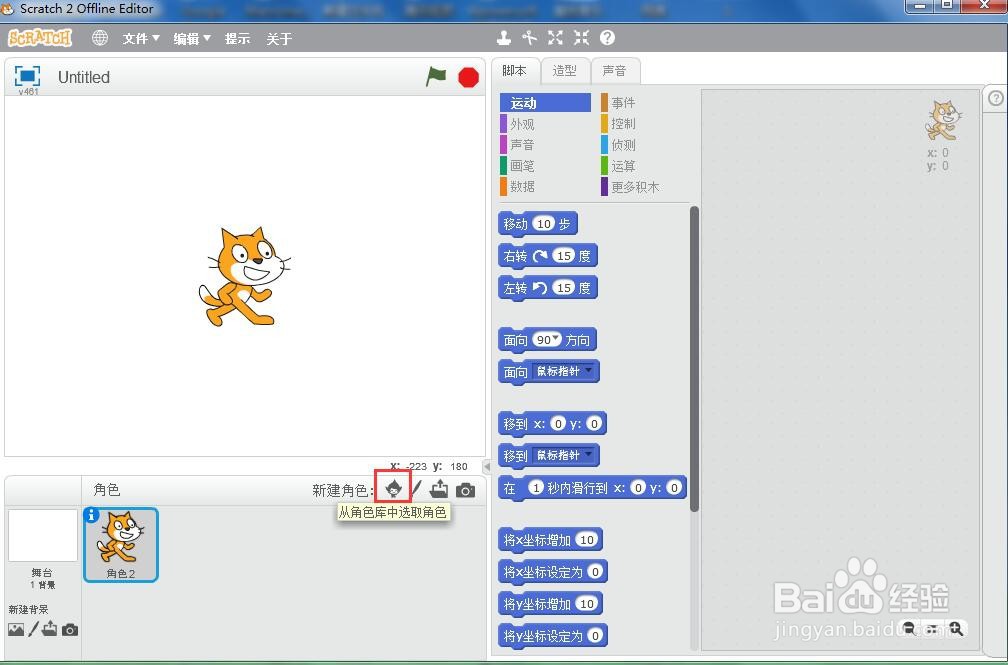Image resolution: width=1008 pixels, height=665 pixels.
Task: Open block help question mark tool
Action: pos(607,38)
